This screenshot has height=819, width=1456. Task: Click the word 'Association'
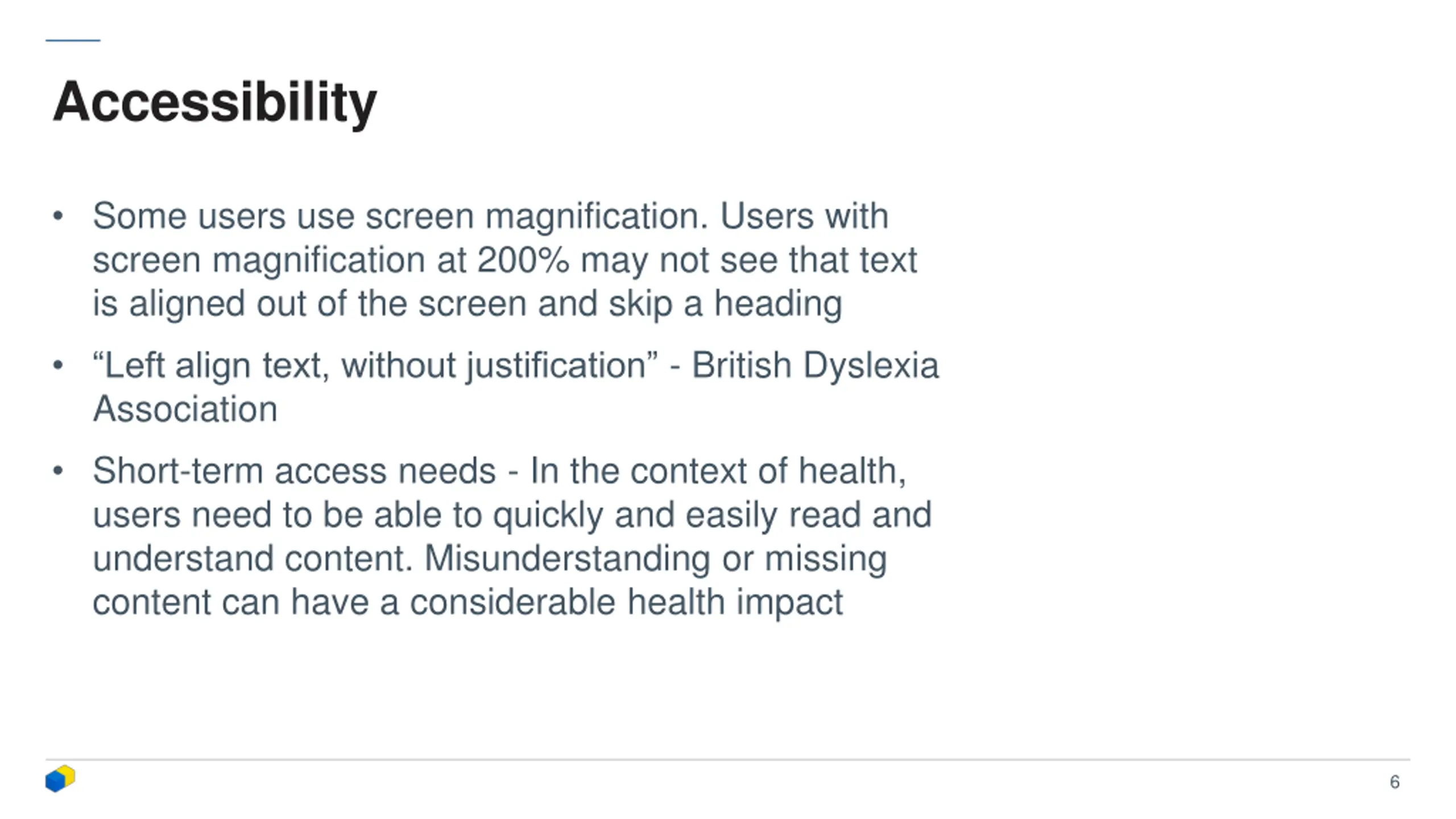tap(185, 409)
